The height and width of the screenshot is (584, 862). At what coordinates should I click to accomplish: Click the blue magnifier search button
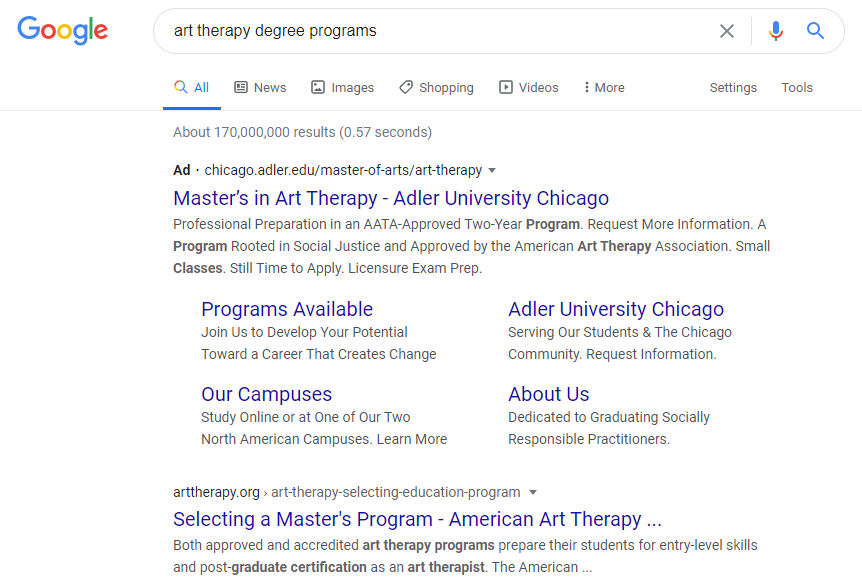pos(815,31)
